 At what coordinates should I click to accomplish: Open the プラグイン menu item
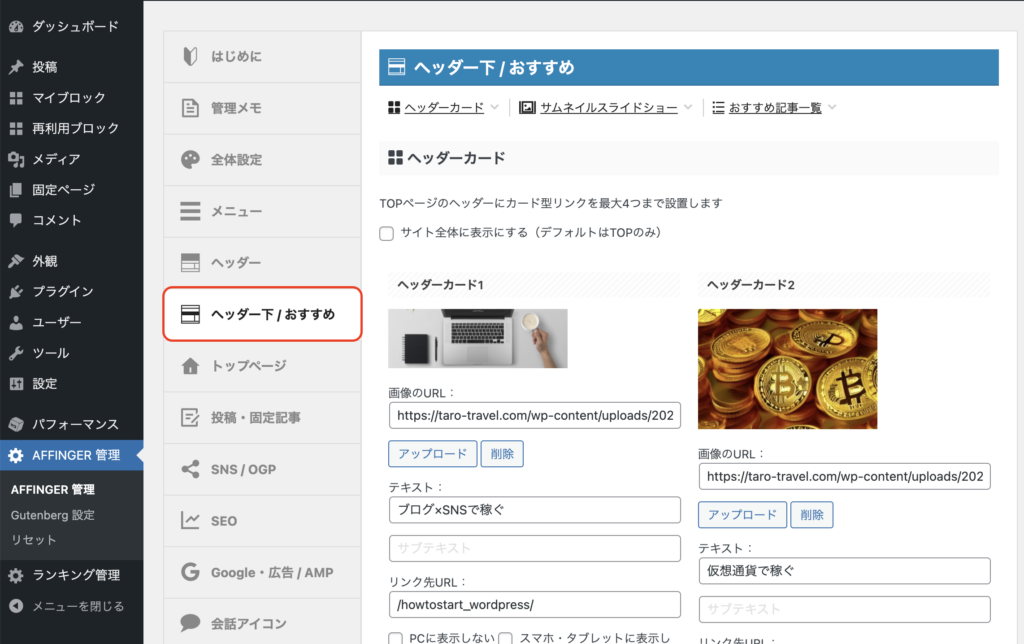tap(72, 291)
